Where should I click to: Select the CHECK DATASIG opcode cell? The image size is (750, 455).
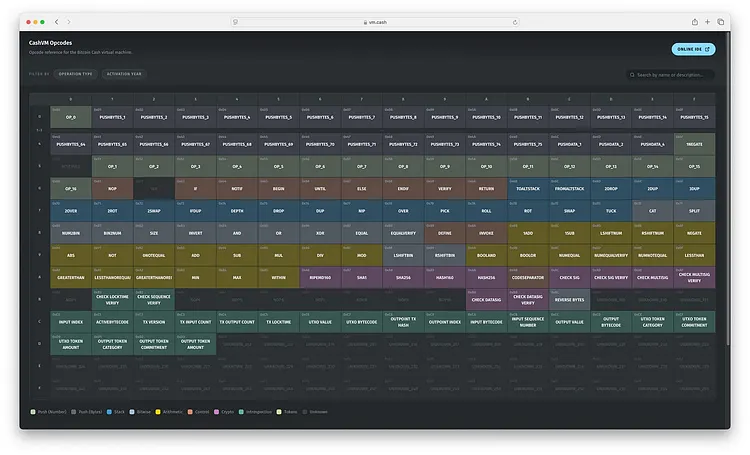click(486, 300)
